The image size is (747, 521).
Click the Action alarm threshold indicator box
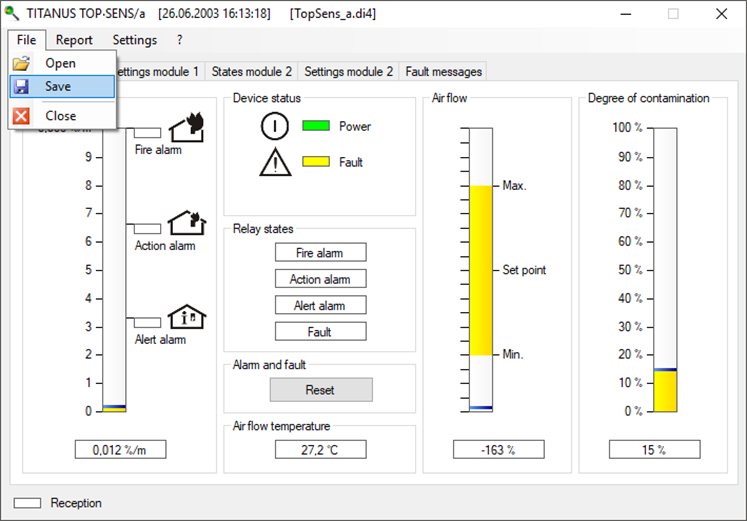147,229
